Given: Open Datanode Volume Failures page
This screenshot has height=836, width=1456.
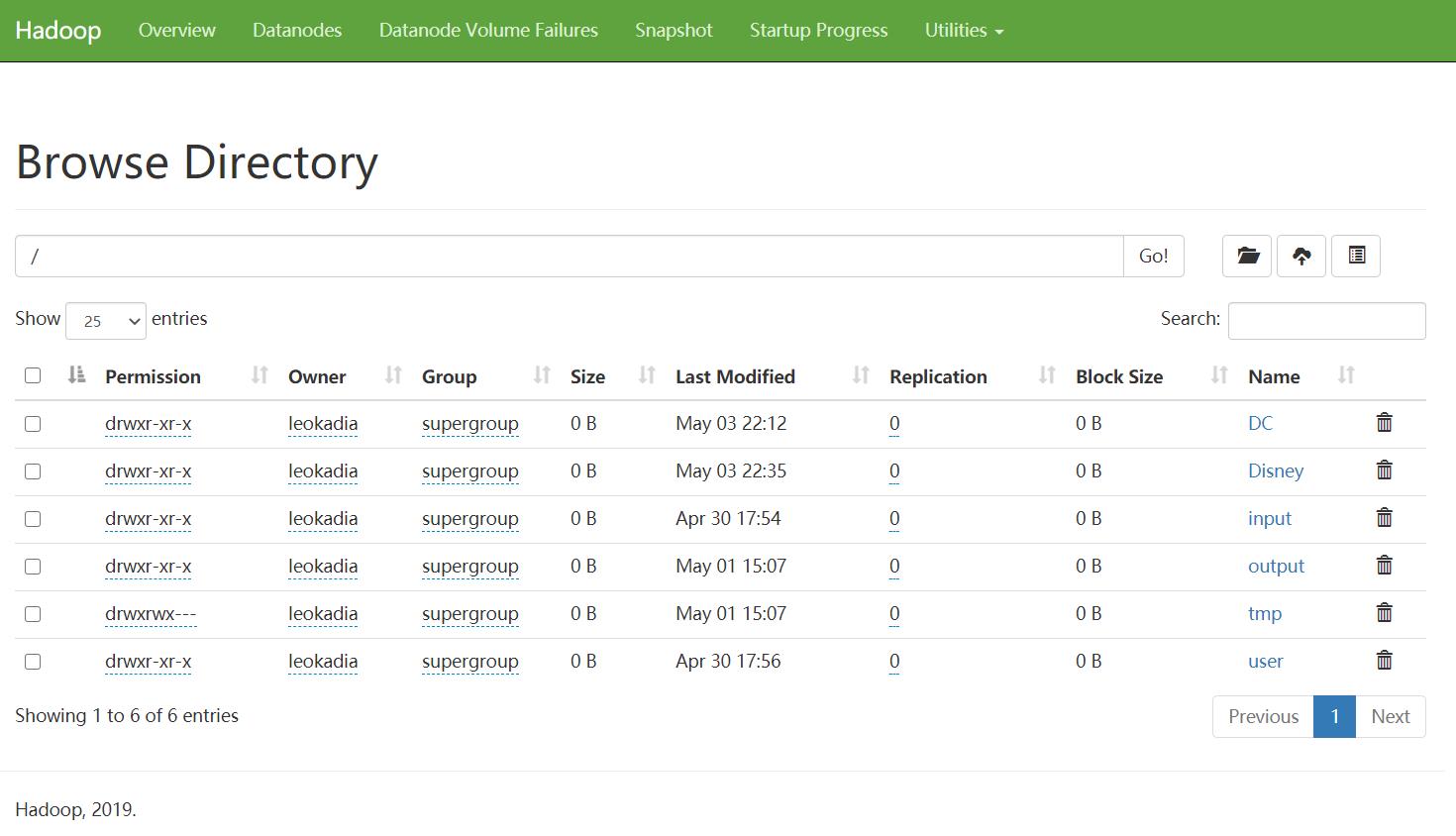Looking at the screenshot, I should pyautogui.click(x=488, y=31).
